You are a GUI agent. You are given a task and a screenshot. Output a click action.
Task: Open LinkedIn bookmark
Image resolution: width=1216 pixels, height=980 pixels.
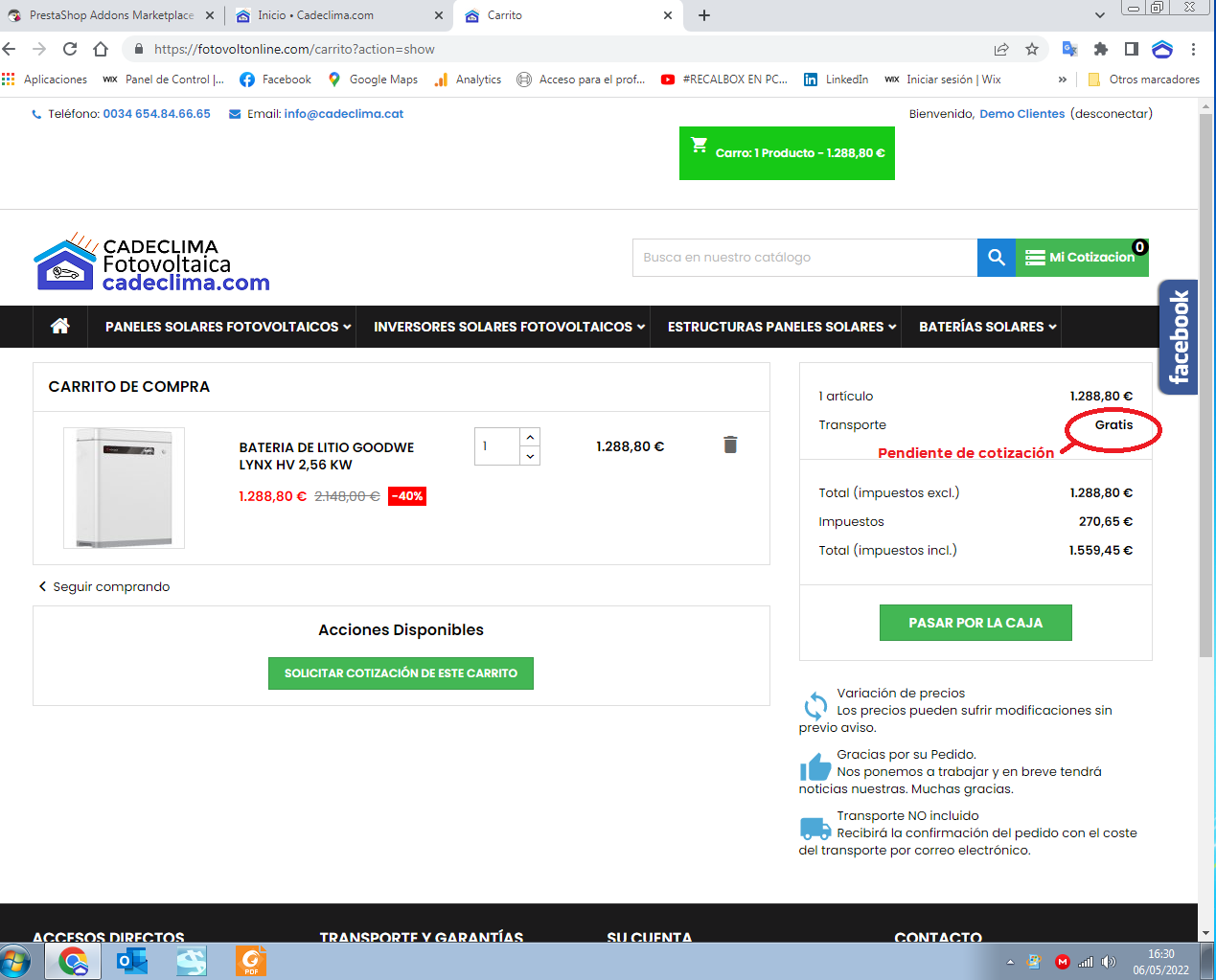point(837,80)
